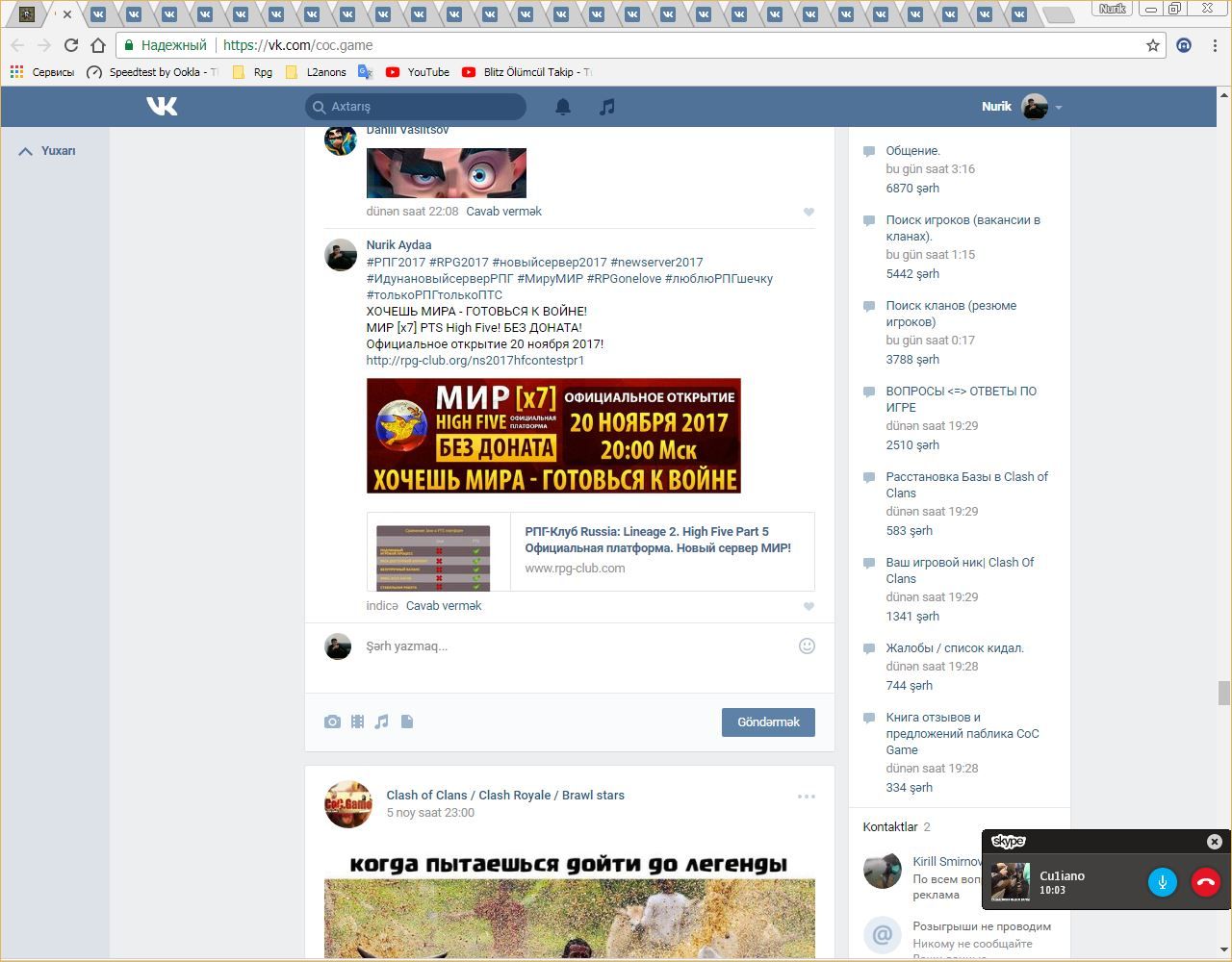Screen dimensions: 1232x962
Task: Jump to top with Yuxarı
Action: point(47,151)
